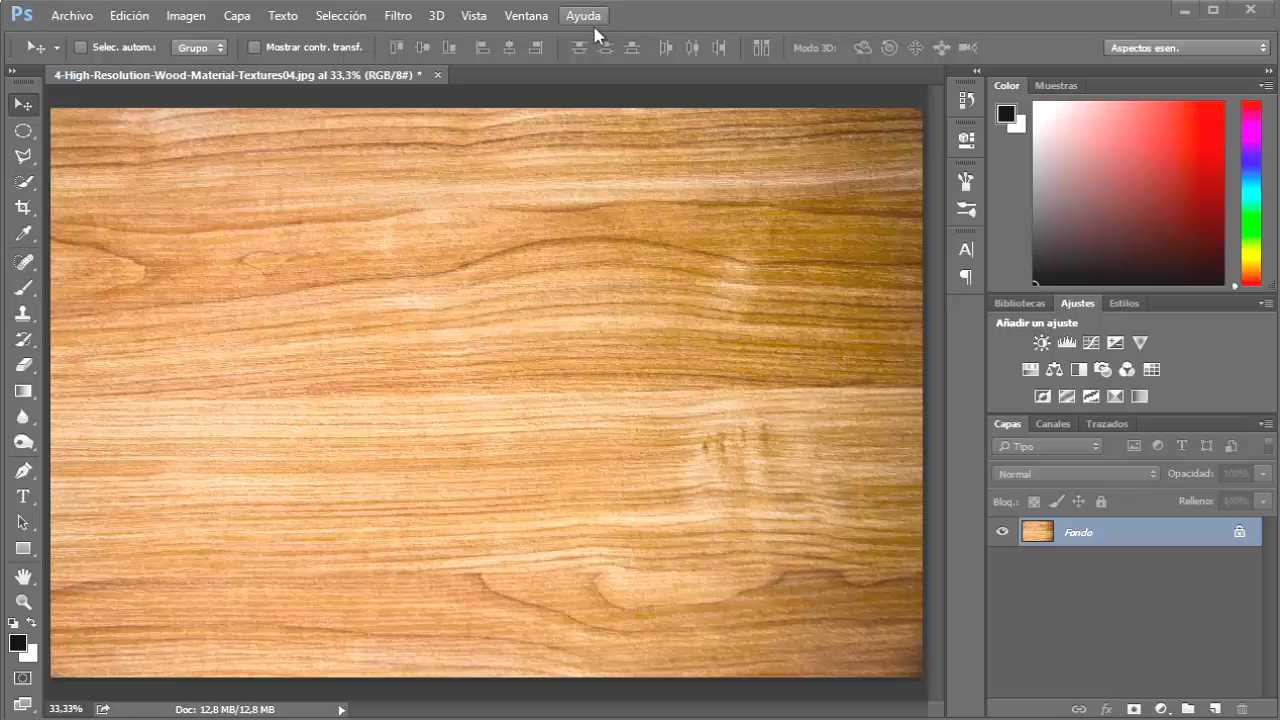Click the foreground color swatch in toolbox
The image size is (1280, 720).
[x=17, y=643]
